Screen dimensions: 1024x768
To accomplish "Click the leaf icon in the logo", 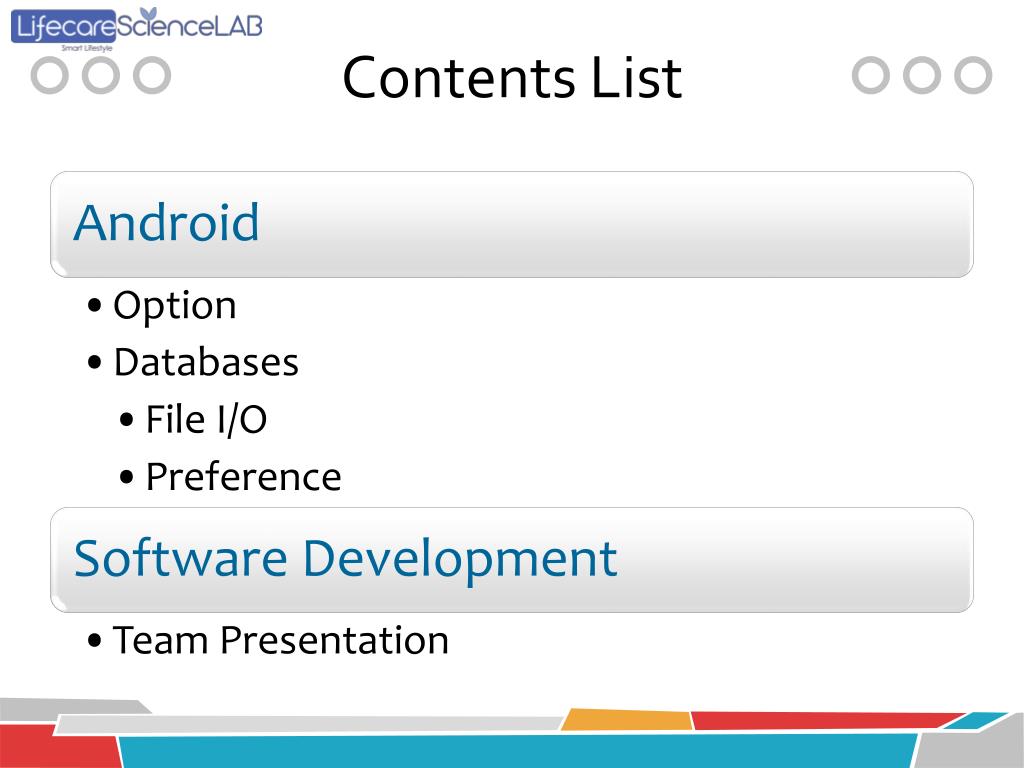I will 150,13.
